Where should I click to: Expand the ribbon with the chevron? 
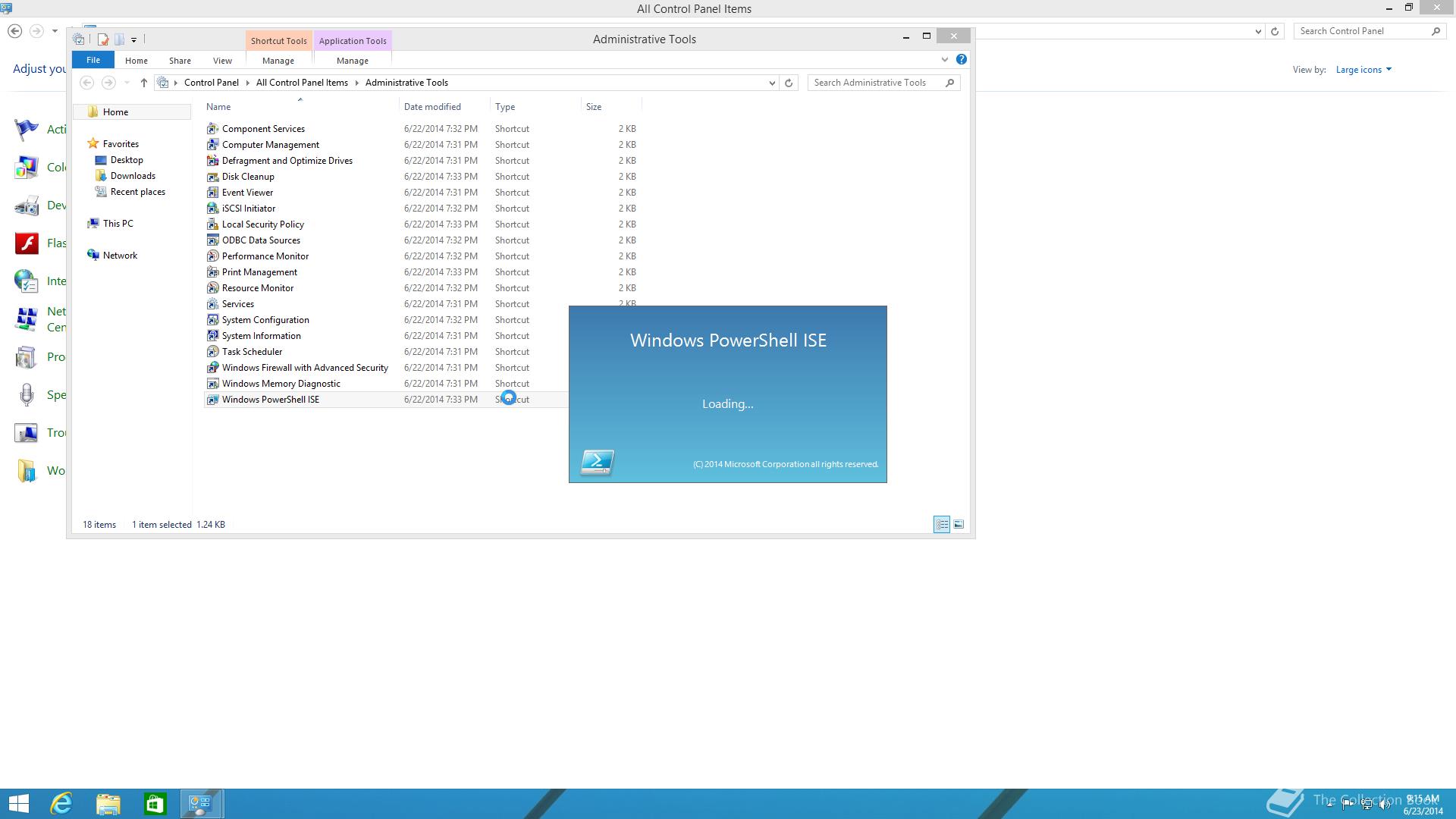tap(944, 59)
